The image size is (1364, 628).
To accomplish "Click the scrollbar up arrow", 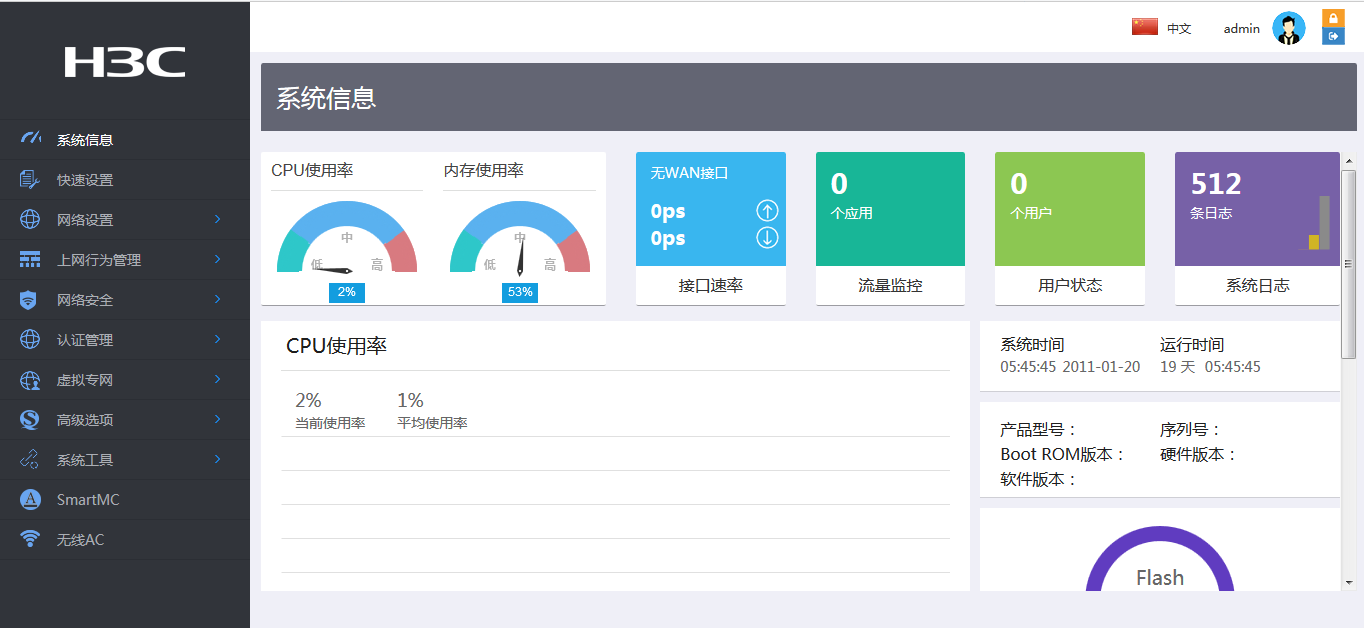I will [x=1348, y=160].
